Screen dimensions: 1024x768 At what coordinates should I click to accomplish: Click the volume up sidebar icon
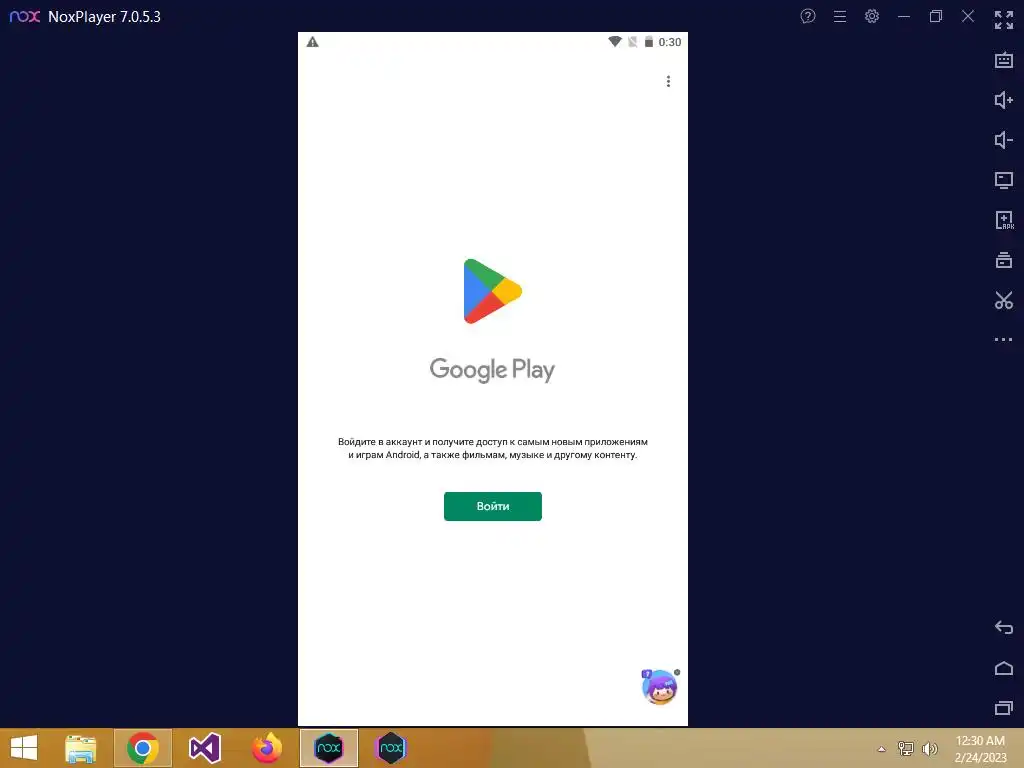(1004, 100)
